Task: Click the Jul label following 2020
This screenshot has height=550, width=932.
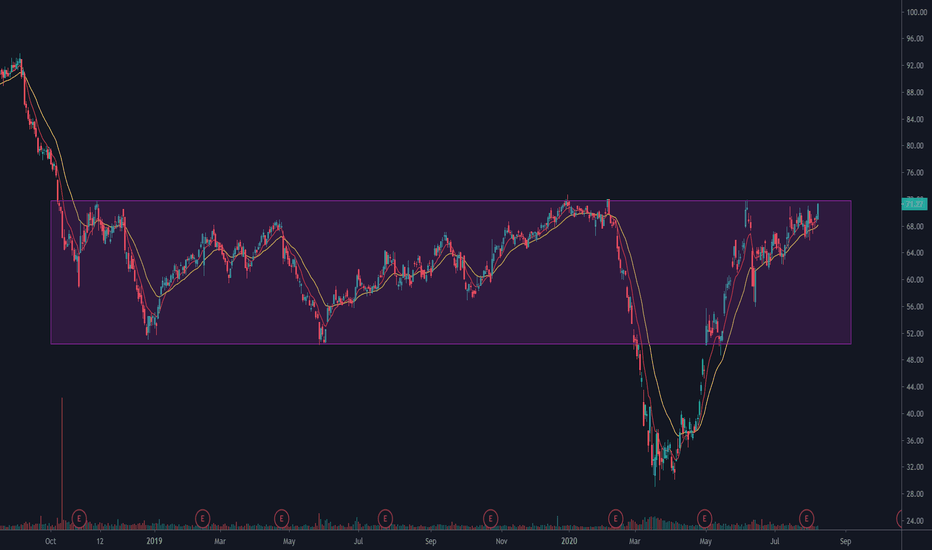Action: [x=774, y=541]
